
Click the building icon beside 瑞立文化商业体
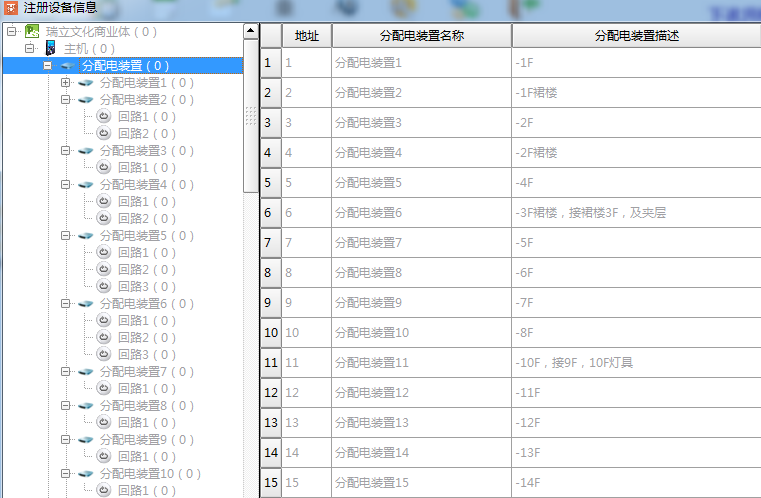(32, 32)
